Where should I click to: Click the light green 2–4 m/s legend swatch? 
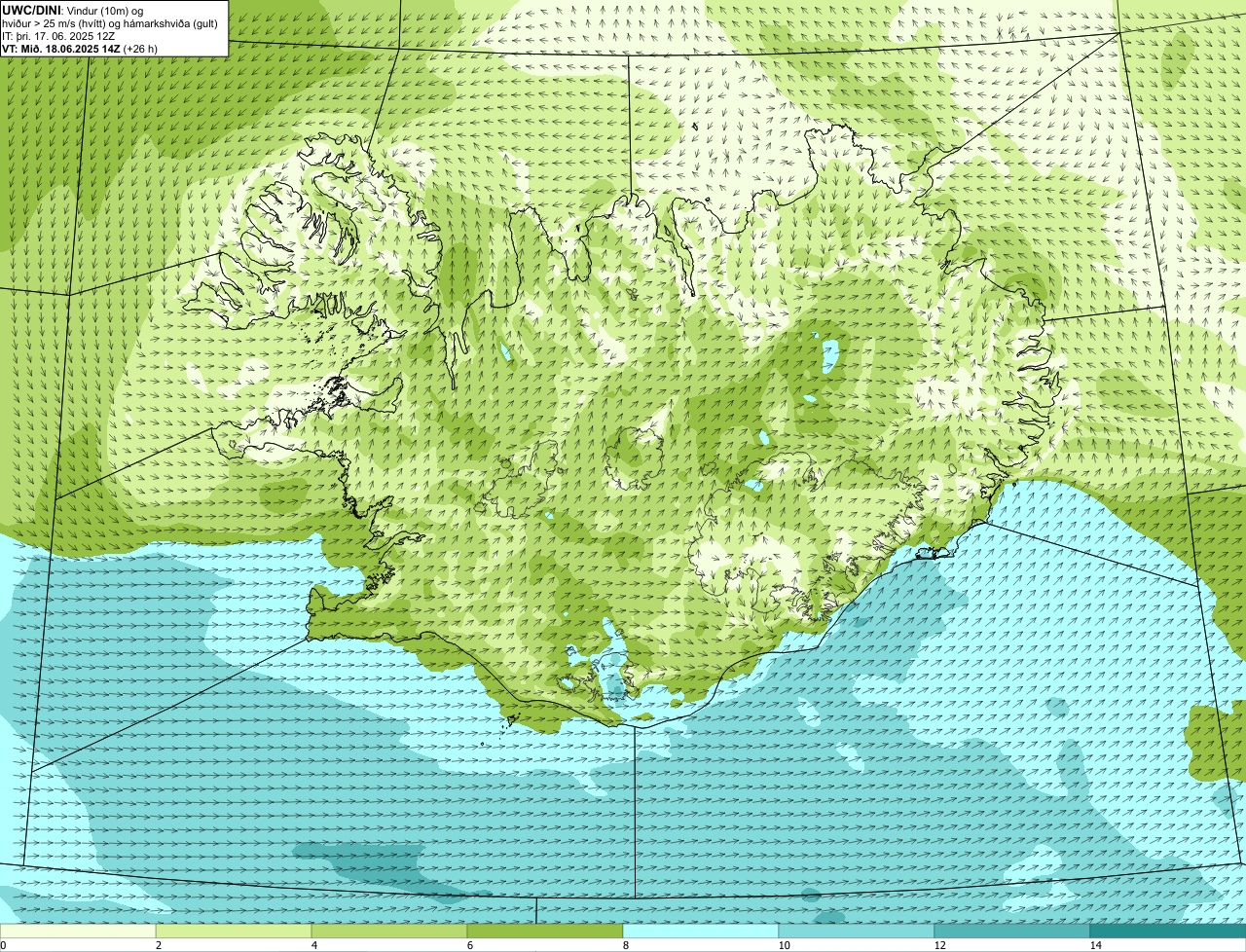coord(234,931)
